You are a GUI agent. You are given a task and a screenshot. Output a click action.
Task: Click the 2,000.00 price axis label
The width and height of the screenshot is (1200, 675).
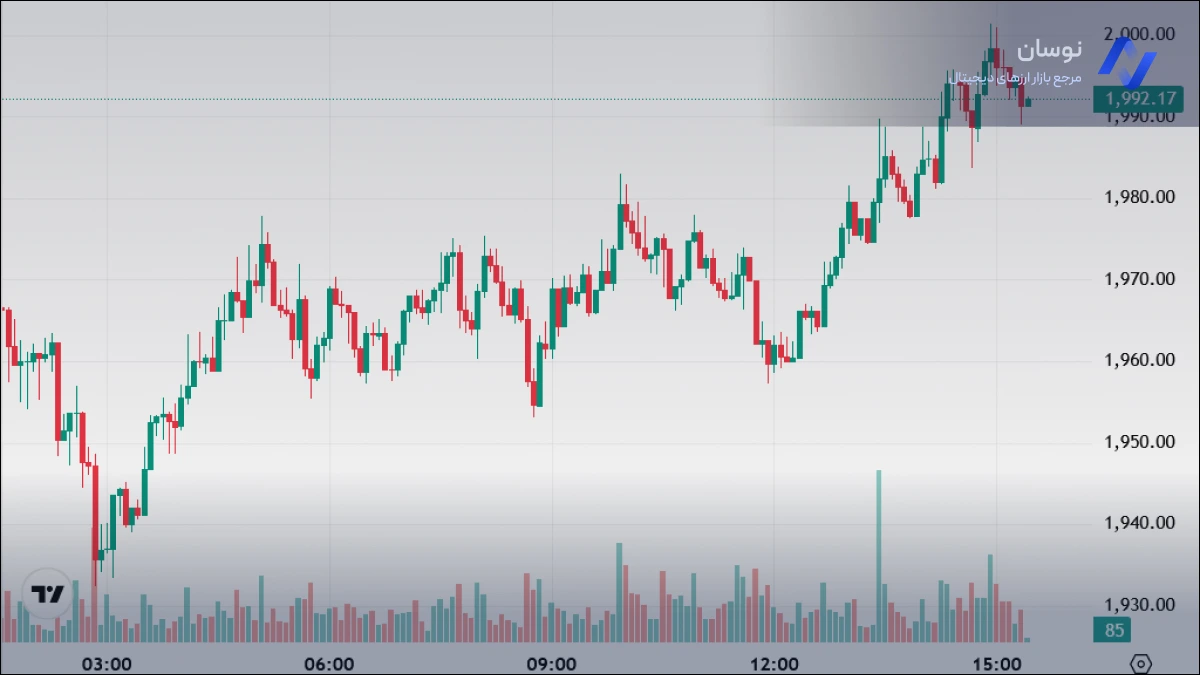[x=1139, y=34]
